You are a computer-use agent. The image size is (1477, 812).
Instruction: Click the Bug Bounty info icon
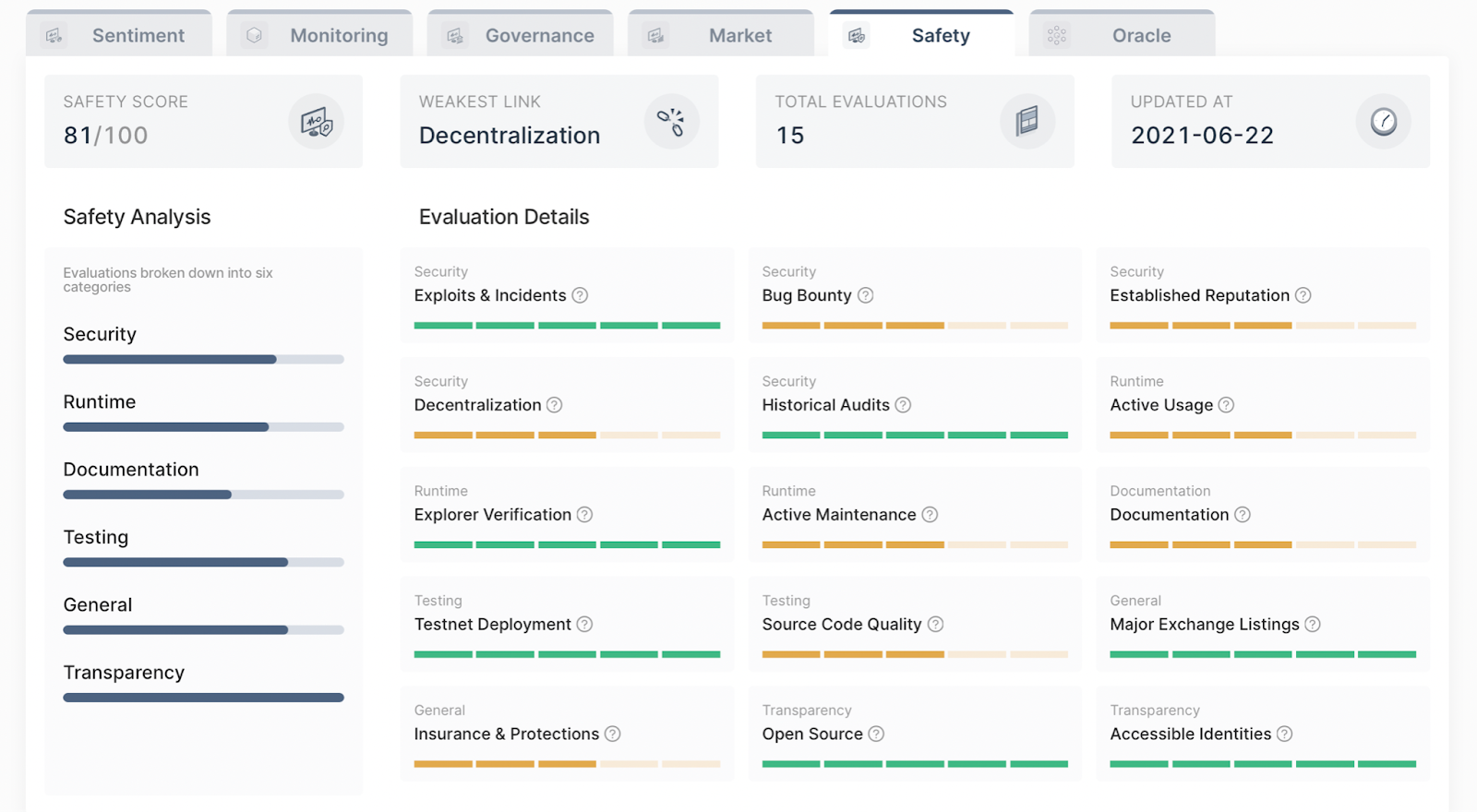[865, 295]
